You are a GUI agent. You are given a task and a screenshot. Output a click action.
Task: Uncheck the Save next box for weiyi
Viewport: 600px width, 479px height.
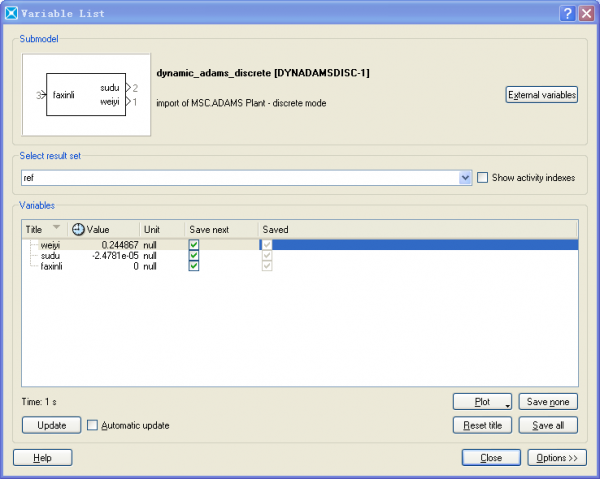click(x=194, y=245)
